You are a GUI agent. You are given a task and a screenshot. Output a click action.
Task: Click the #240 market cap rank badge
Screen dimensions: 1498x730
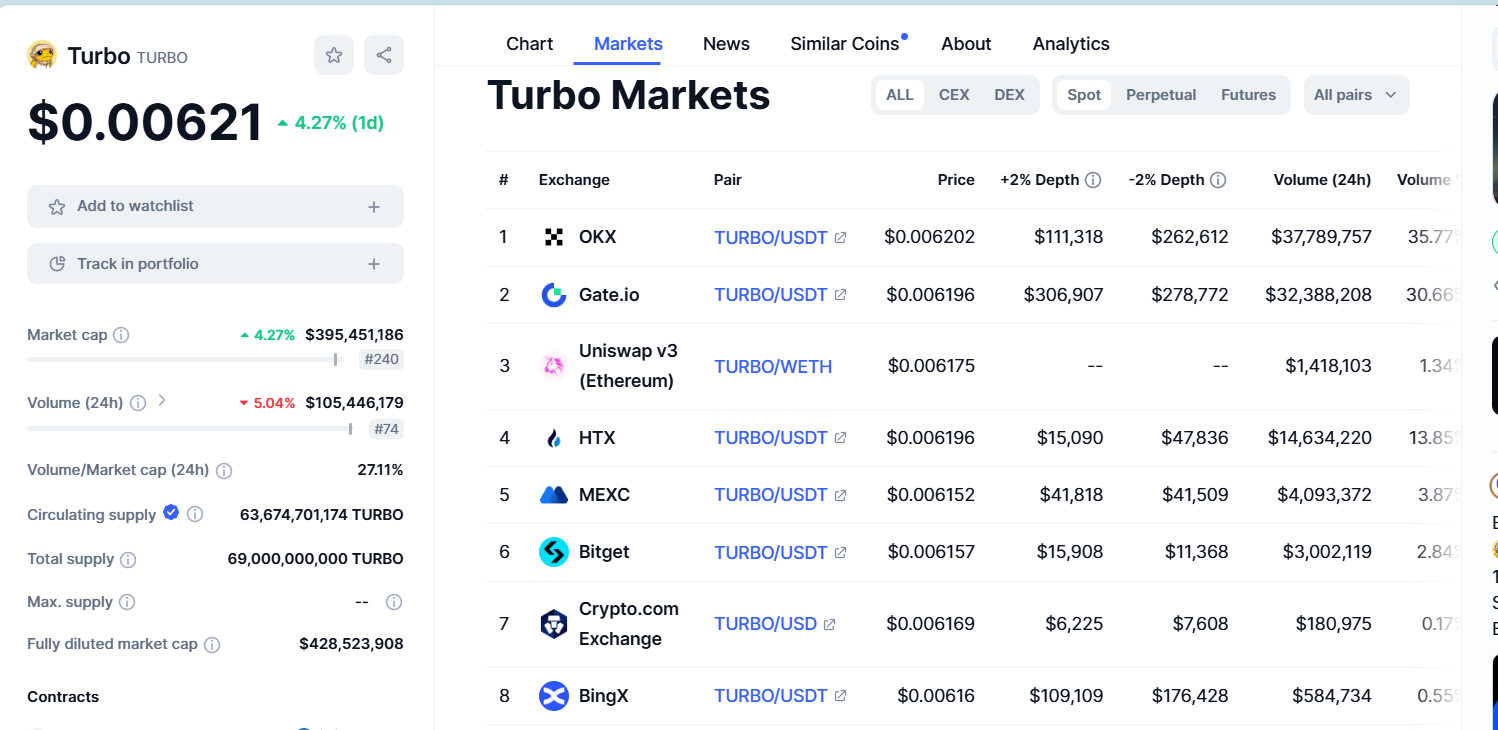pos(382,359)
